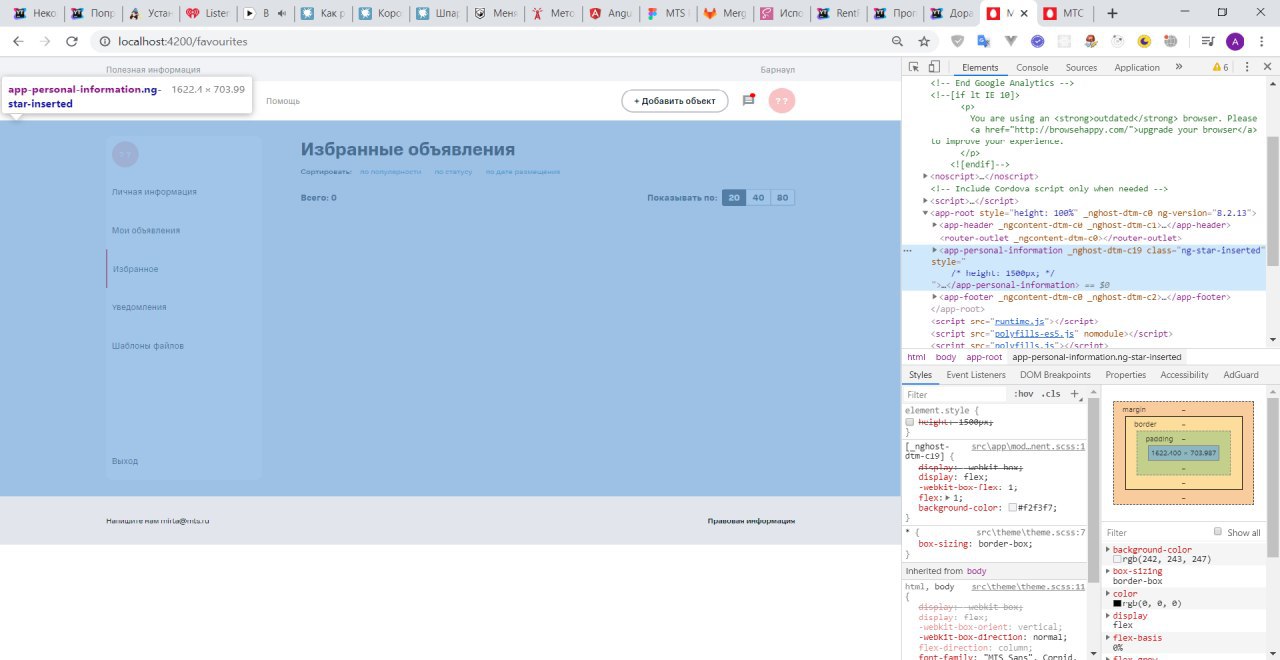Image resolution: width=1280 pixels, height=660 pixels.
Task: Open the Google Translate extension
Action: [x=984, y=41]
